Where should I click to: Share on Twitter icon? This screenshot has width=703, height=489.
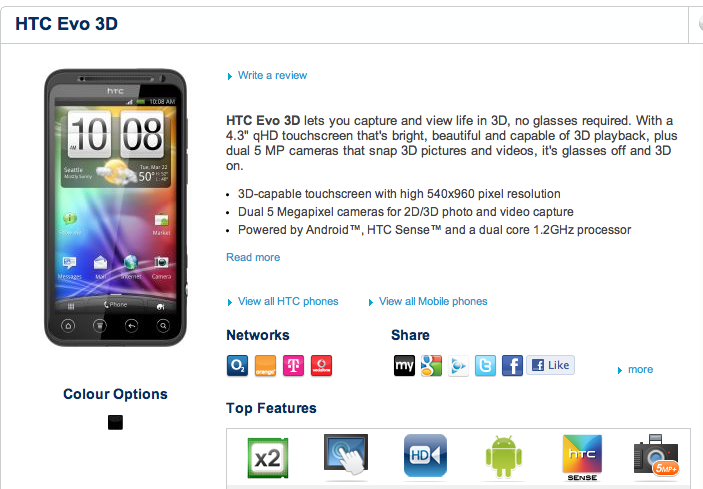(485, 365)
